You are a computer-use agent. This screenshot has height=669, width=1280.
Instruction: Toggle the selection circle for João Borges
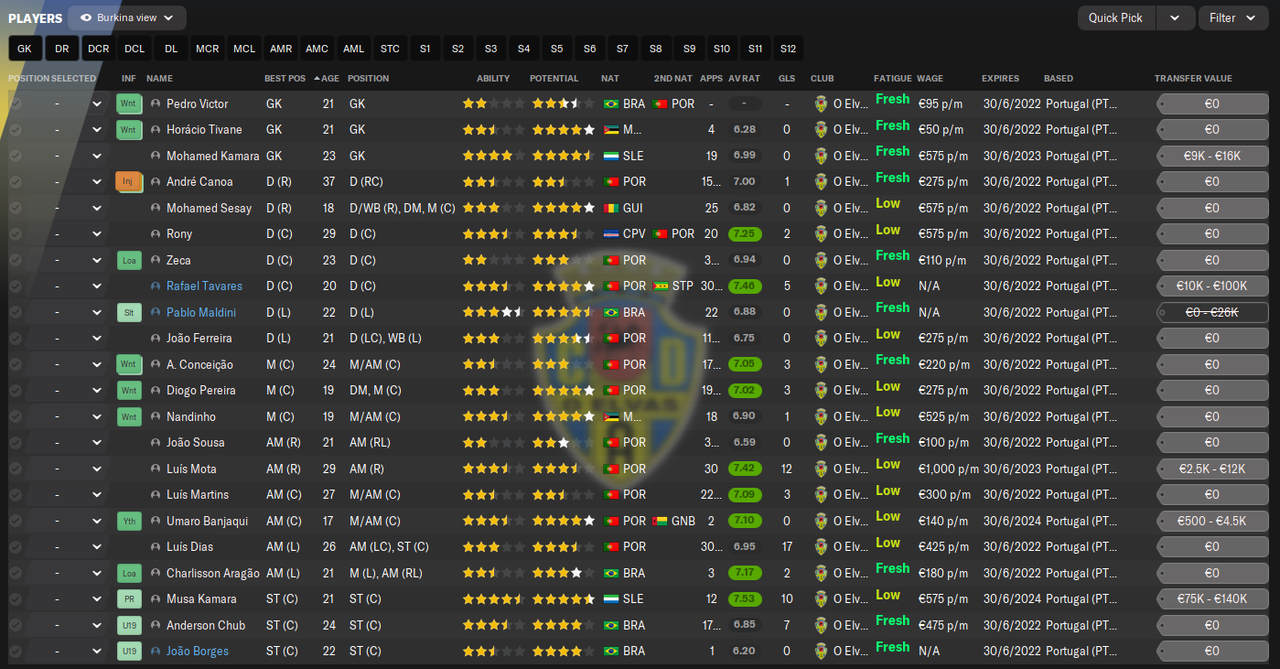(15, 651)
